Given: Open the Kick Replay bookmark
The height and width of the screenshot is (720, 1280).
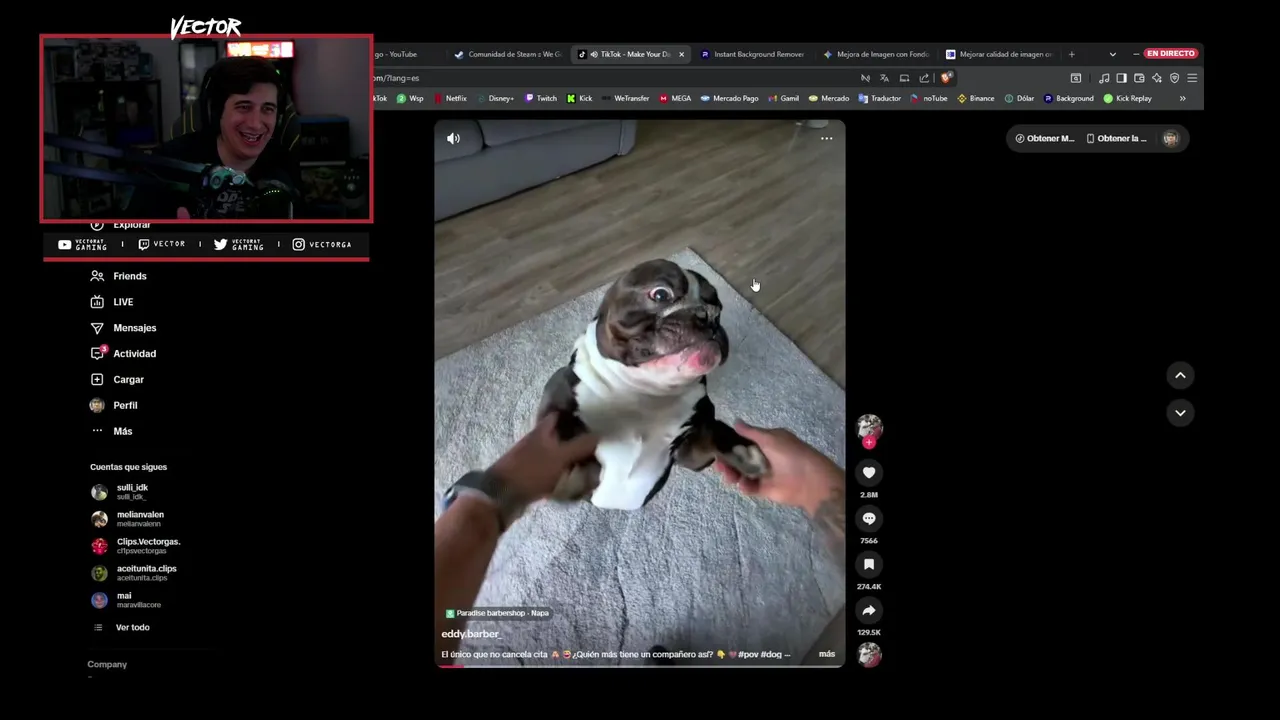Looking at the screenshot, I should (1128, 98).
